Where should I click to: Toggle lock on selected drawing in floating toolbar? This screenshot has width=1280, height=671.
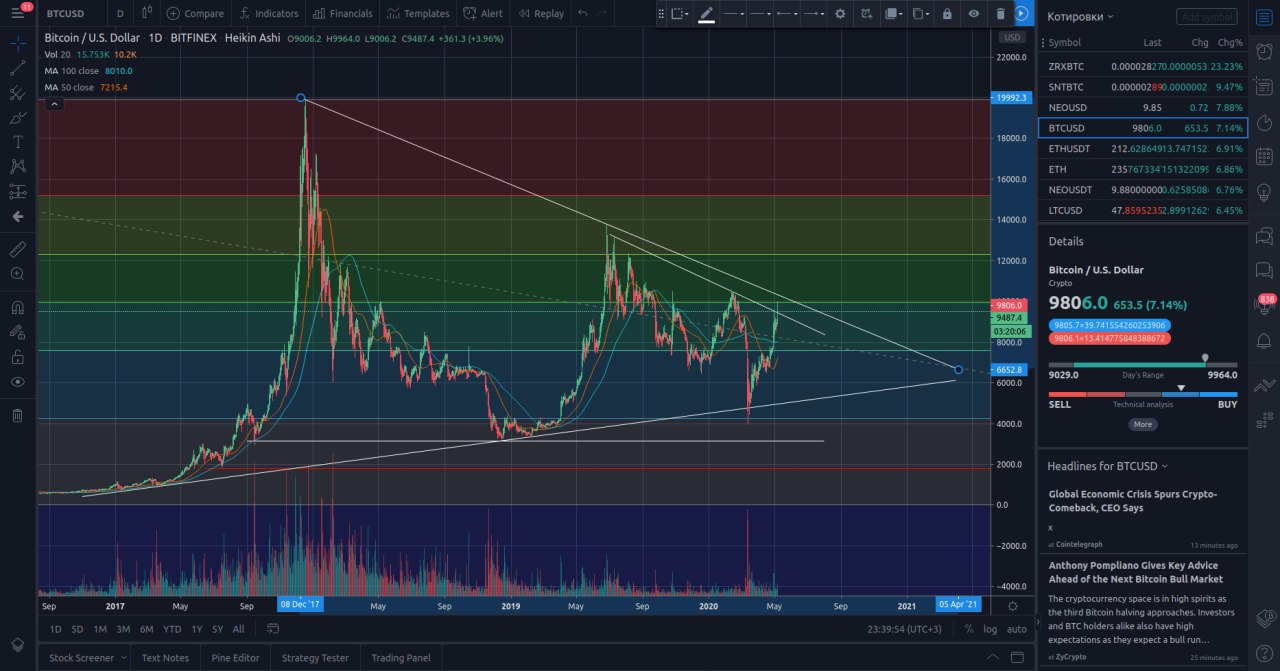947,14
